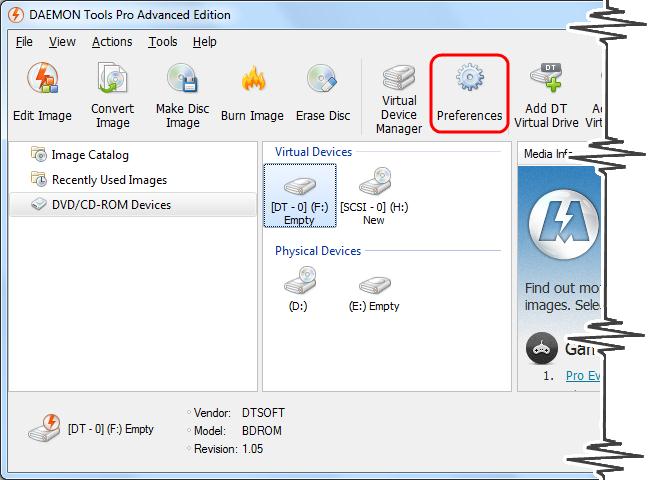Click the DT drive icon in the status panel
649x480 pixels.
[x=44, y=427]
